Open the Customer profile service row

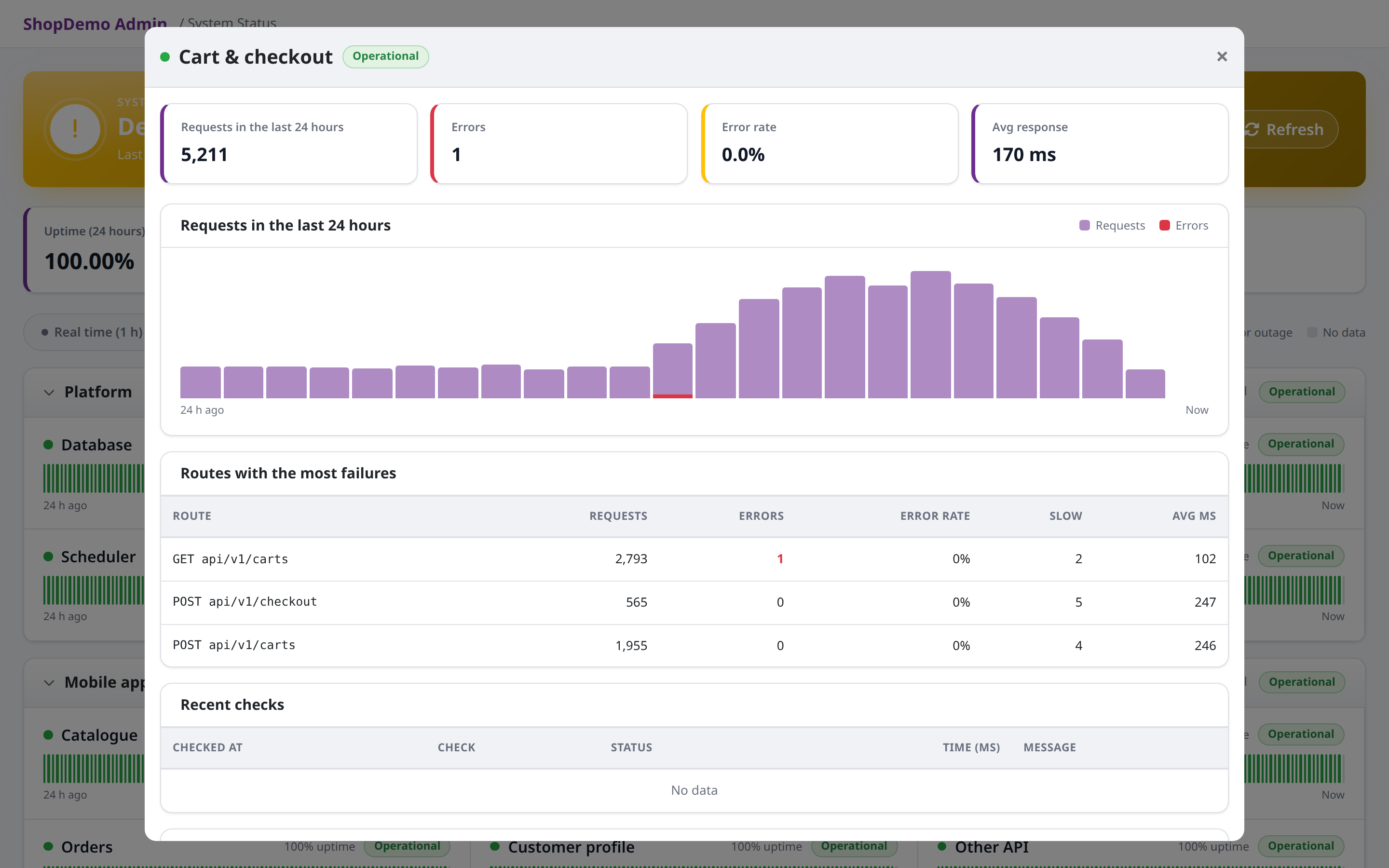[571, 847]
